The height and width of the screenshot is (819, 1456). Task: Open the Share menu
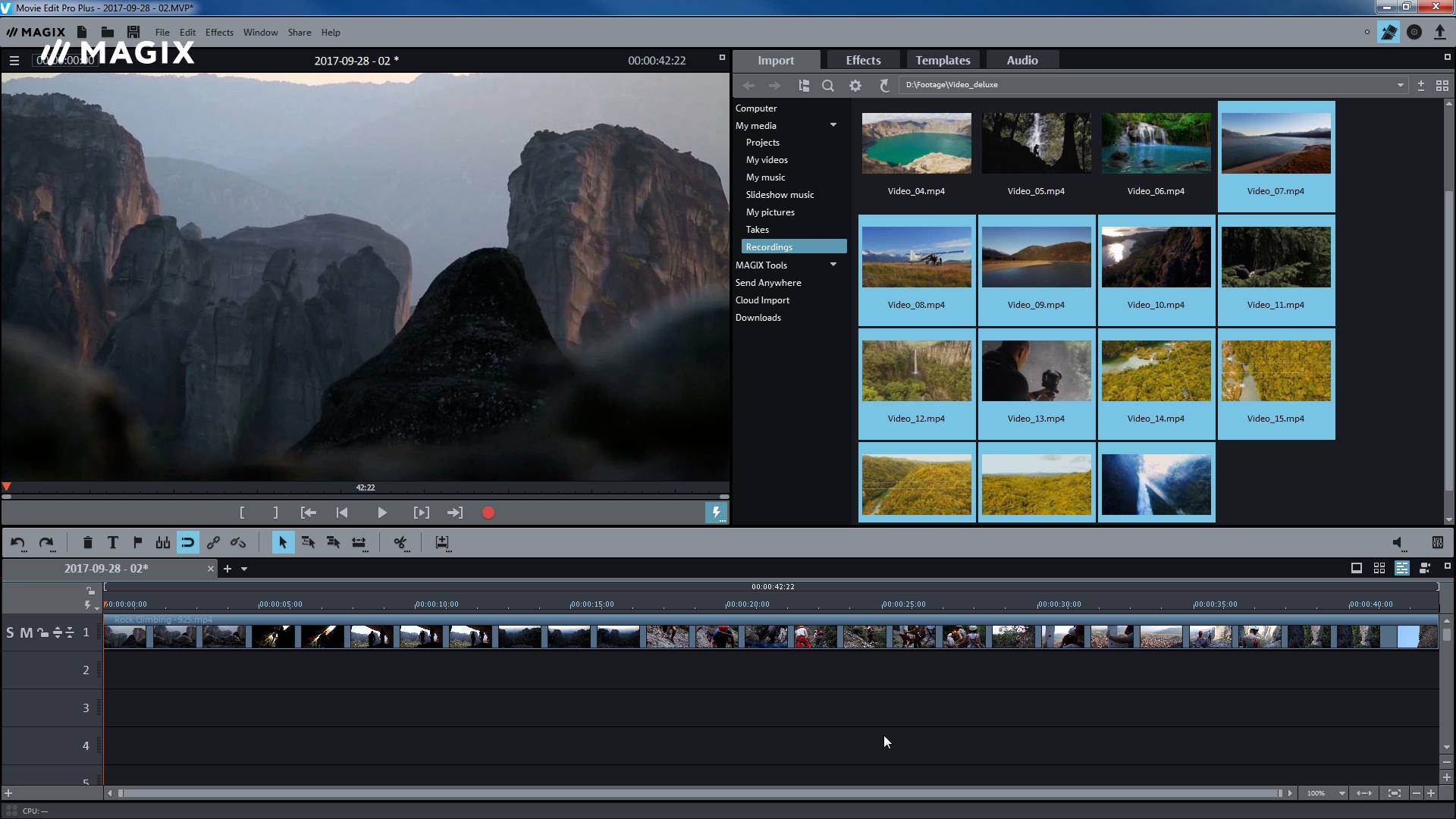click(299, 31)
